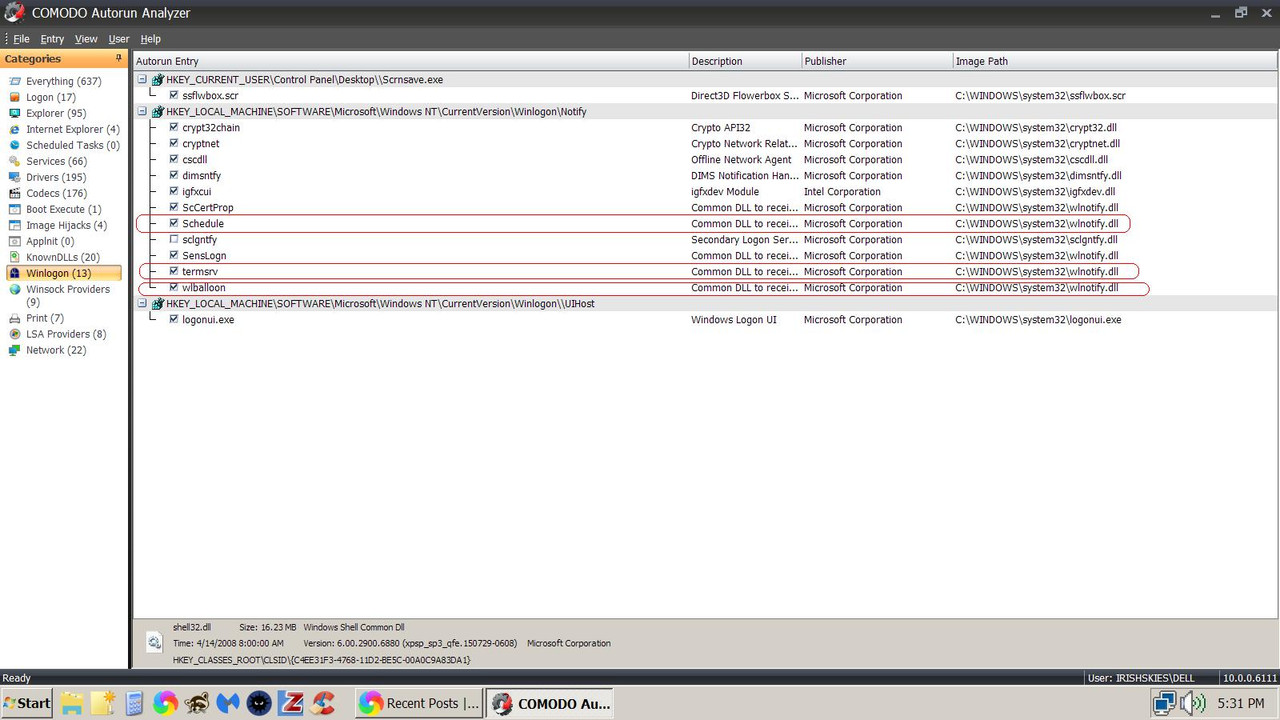1280x720 pixels.
Task: Click the Intel Corporation publisher cell
Action: click(842, 191)
